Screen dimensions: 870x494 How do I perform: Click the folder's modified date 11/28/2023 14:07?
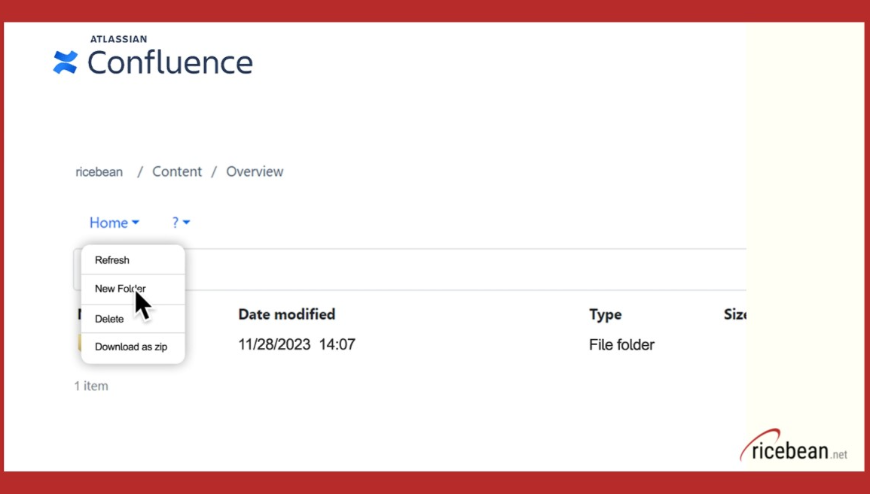coord(296,345)
